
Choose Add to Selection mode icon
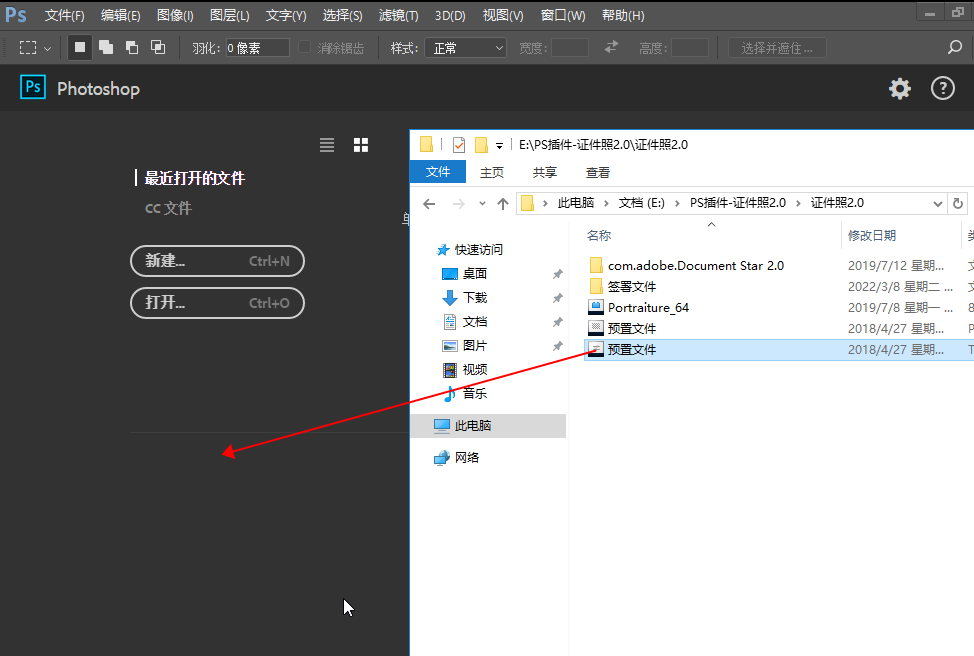(106, 47)
